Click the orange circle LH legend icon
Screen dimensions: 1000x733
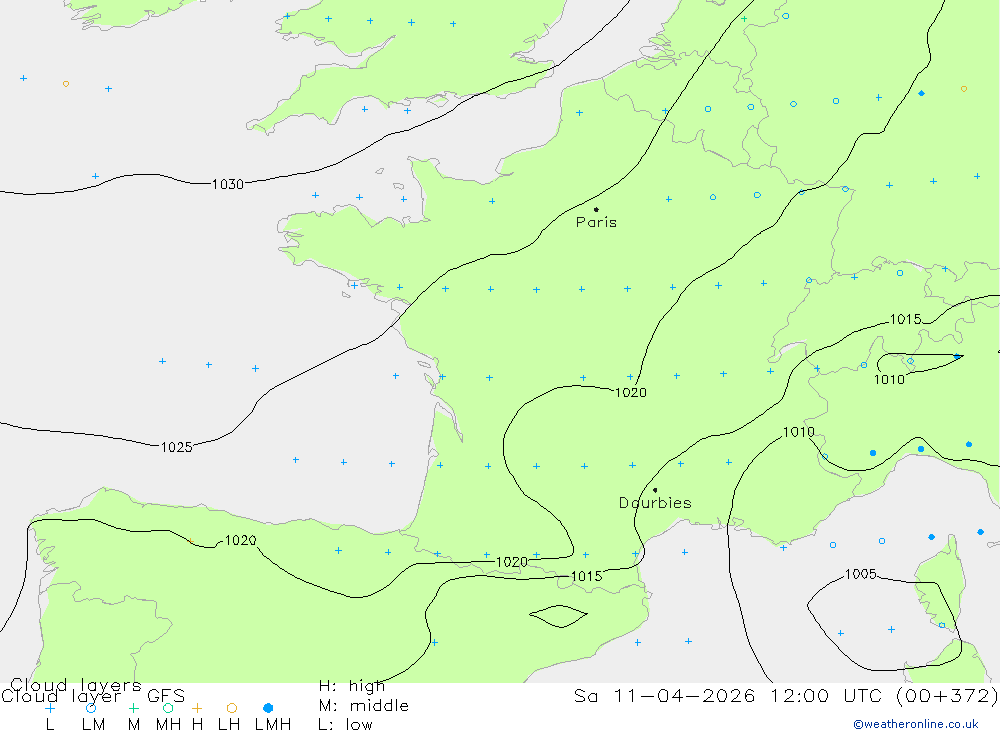coord(232,708)
